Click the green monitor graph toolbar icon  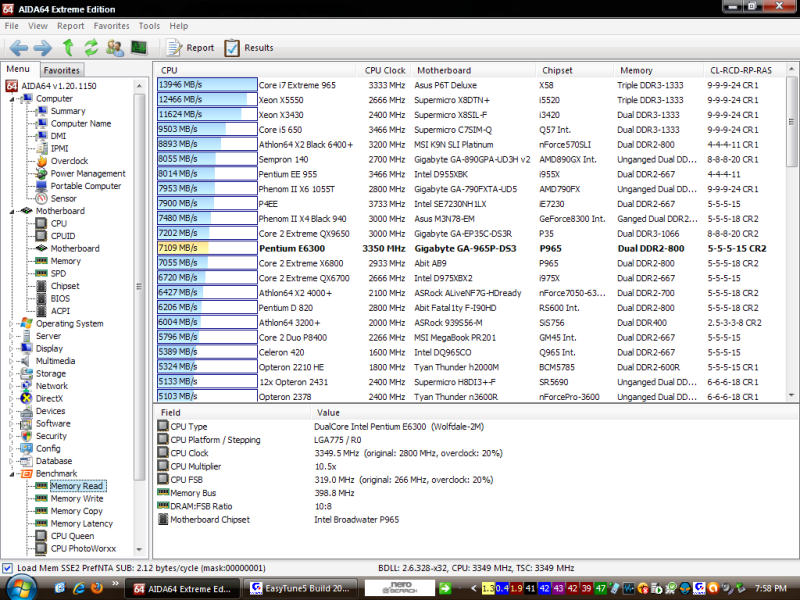coord(139,48)
